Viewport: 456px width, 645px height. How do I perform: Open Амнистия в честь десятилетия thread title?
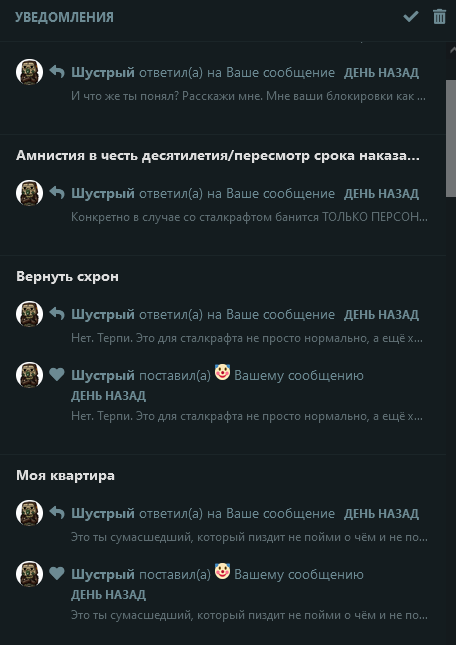point(218,156)
